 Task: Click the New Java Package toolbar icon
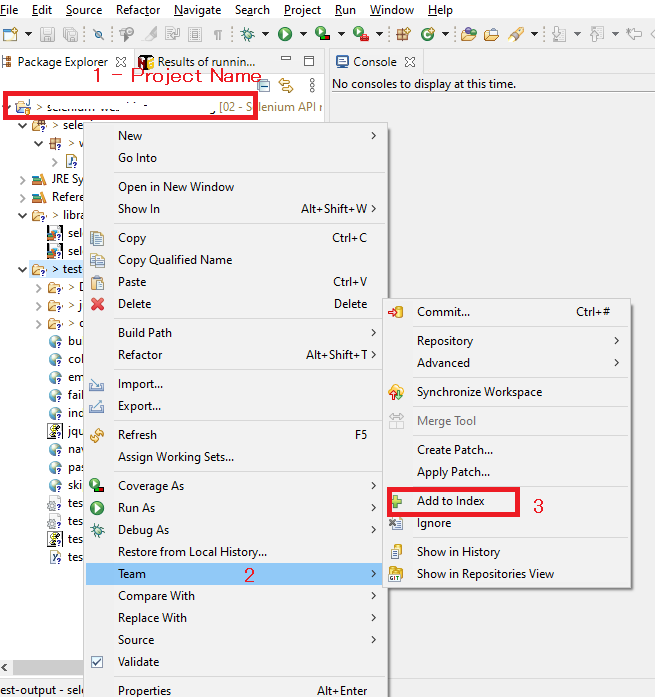point(403,34)
